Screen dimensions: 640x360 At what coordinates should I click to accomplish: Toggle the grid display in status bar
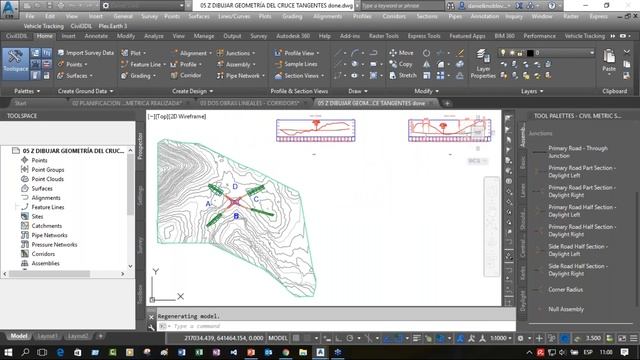(x=296, y=338)
